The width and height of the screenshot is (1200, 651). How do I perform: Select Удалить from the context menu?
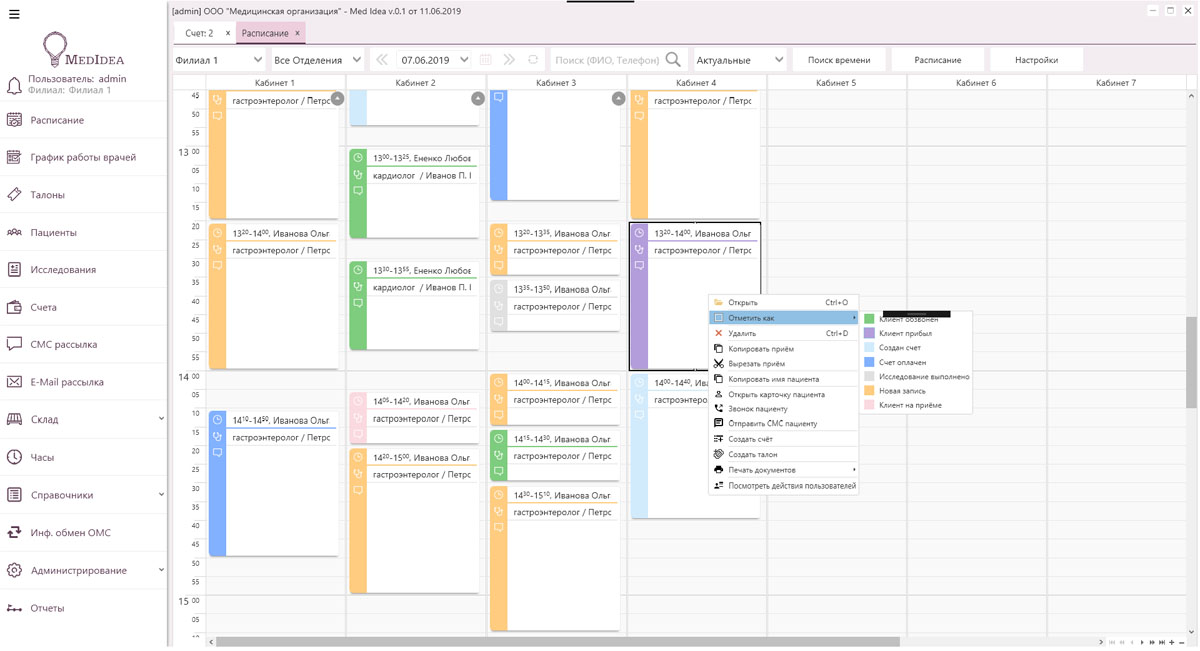click(x=742, y=333)
